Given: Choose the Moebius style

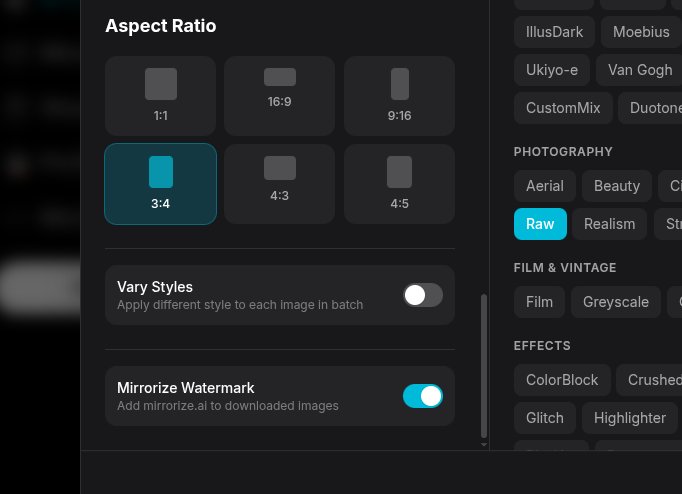Looking at the screenshot, I should [641, 32].
